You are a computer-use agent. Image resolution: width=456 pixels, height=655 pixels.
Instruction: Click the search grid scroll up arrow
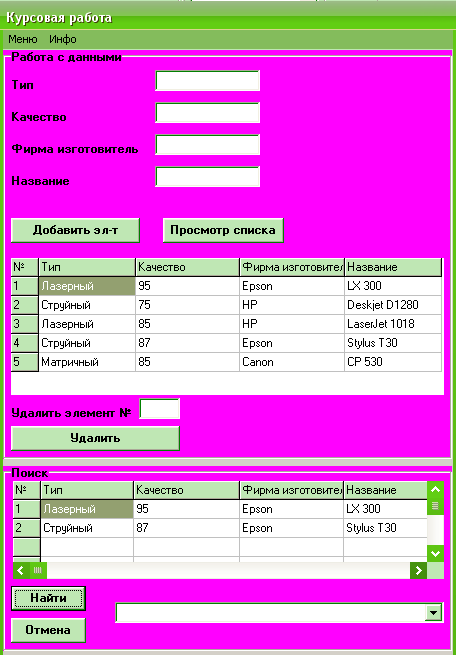click(x=436, y=490)
